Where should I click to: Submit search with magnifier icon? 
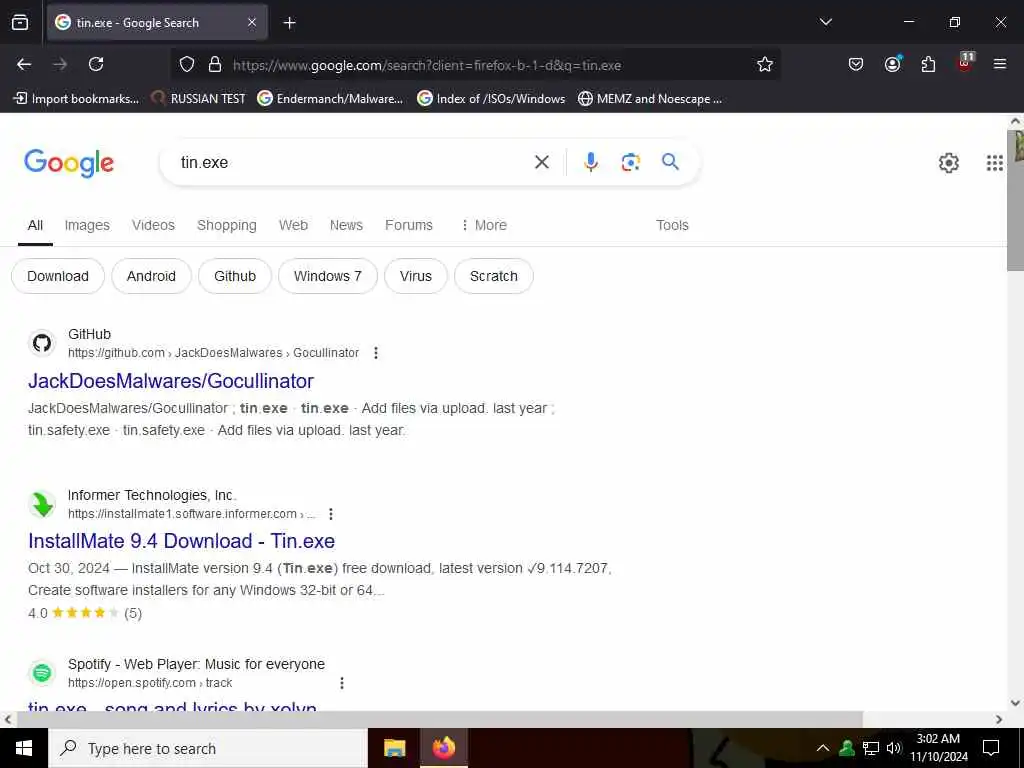[x=670, y=162]
